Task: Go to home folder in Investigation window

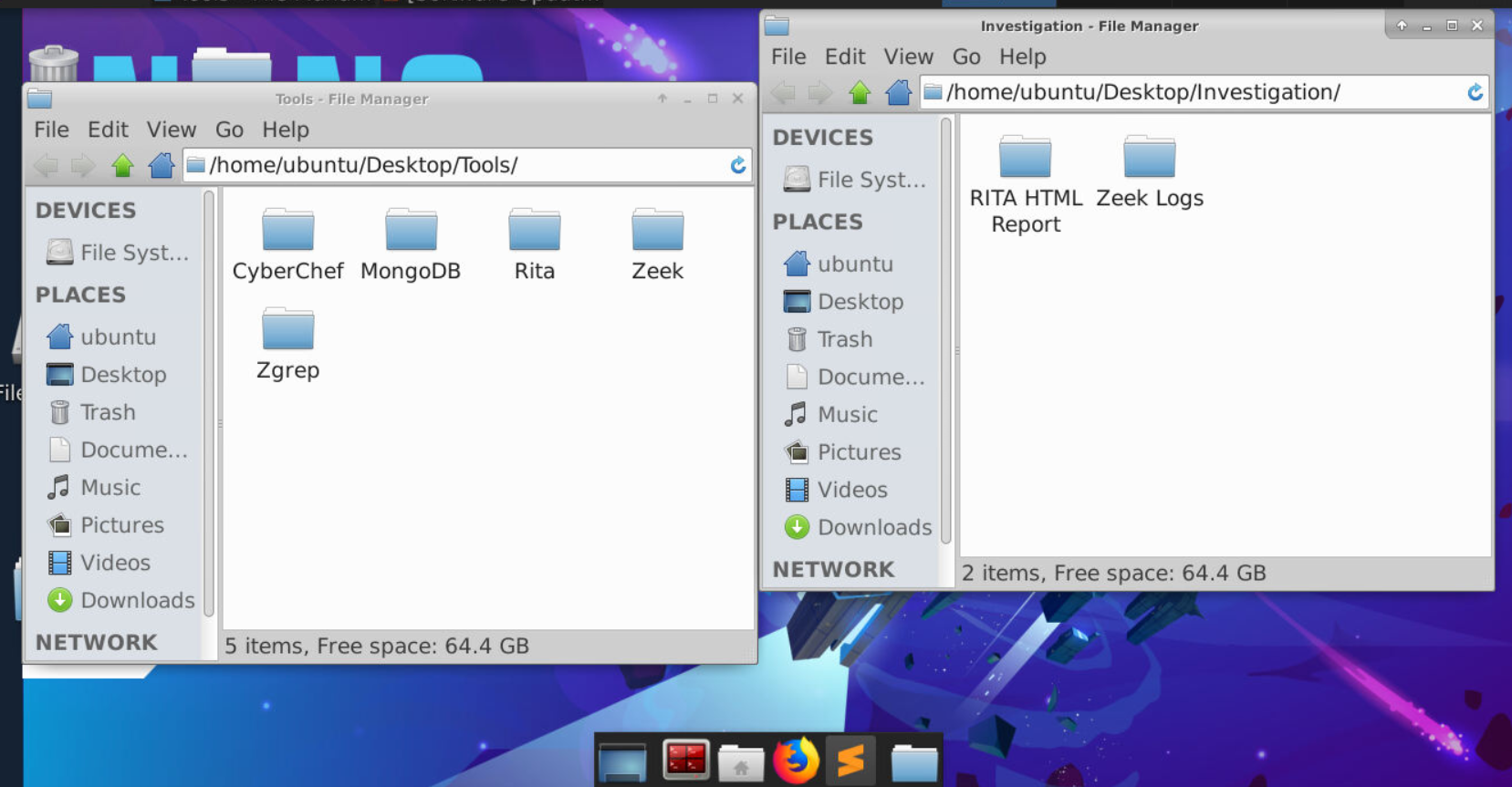Action: [899, 92]
